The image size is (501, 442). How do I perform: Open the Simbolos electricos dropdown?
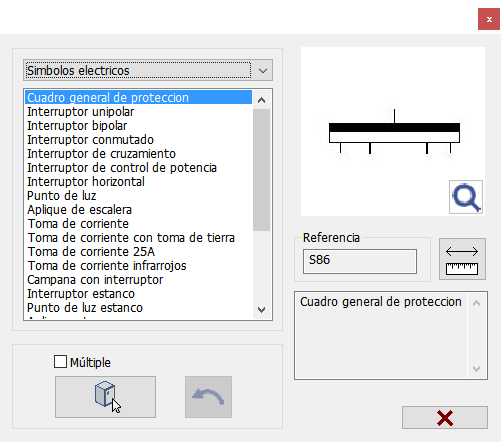tap(148, 70)
